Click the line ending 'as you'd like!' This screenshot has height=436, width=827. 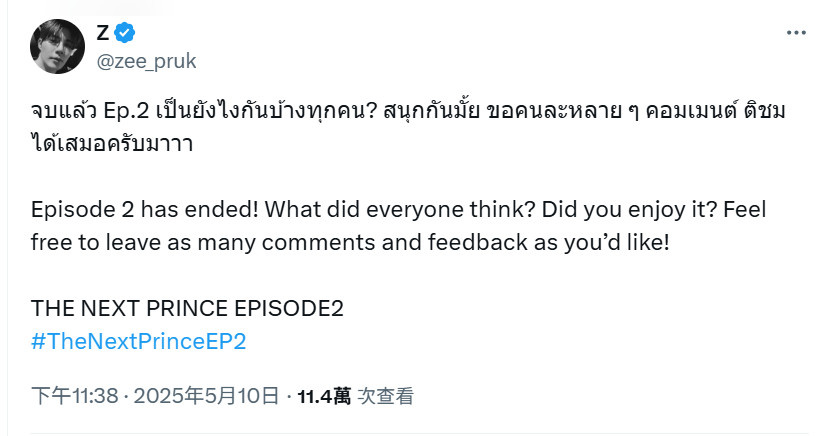coord(350,243)
